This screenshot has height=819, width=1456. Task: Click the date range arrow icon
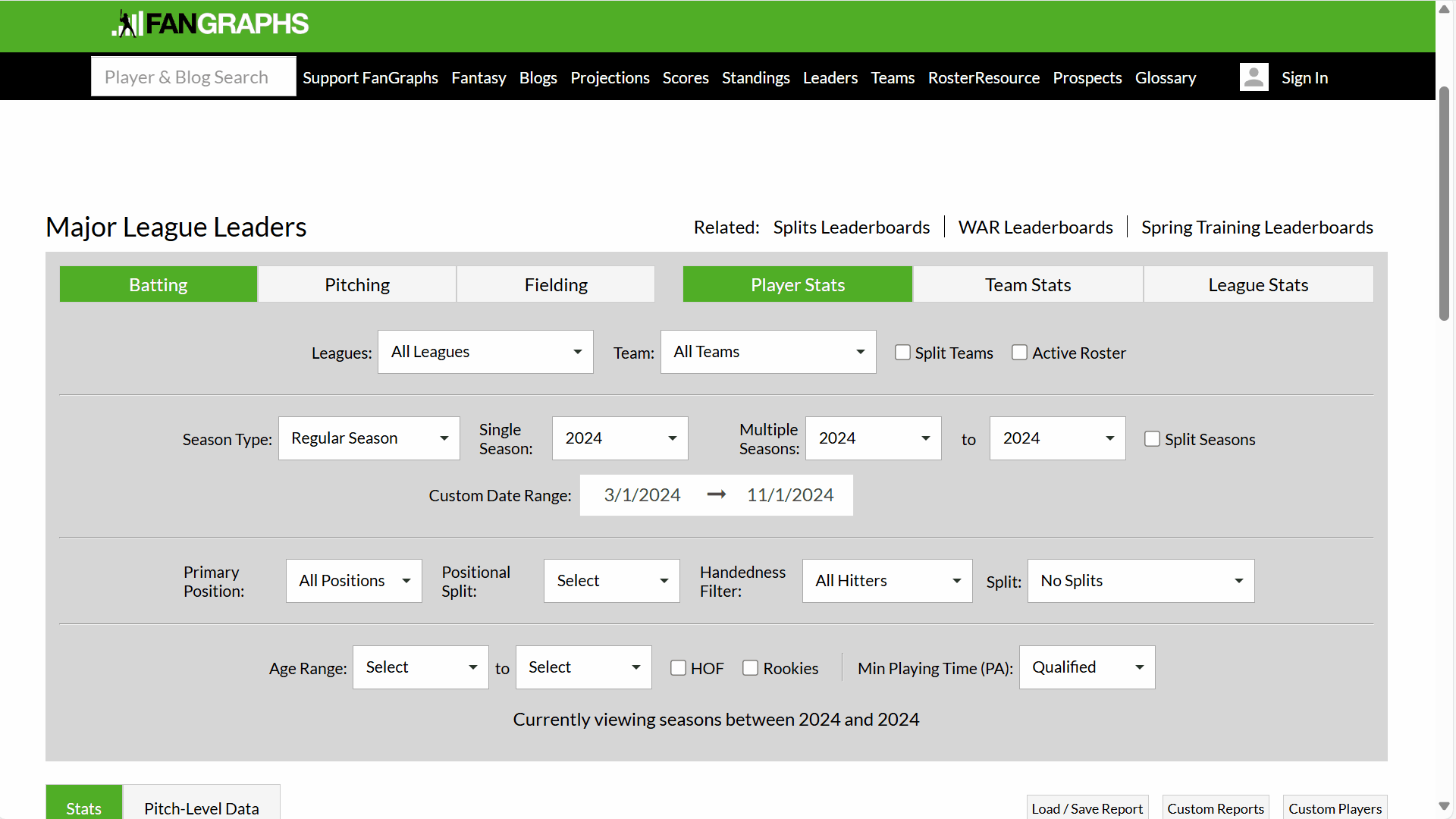click(x=716, y=495)
